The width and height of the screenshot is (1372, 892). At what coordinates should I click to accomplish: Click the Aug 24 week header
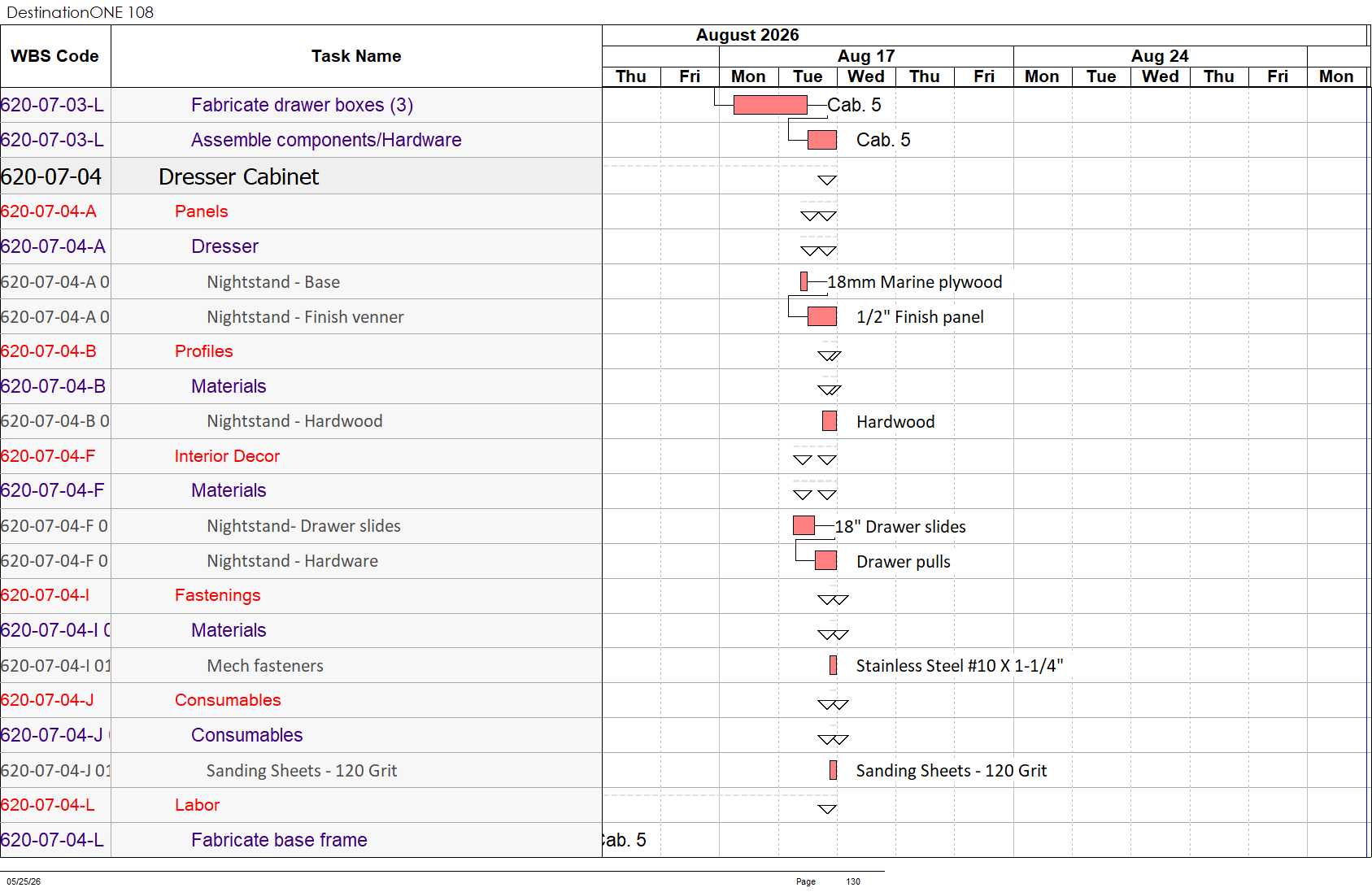point(1160,56)
